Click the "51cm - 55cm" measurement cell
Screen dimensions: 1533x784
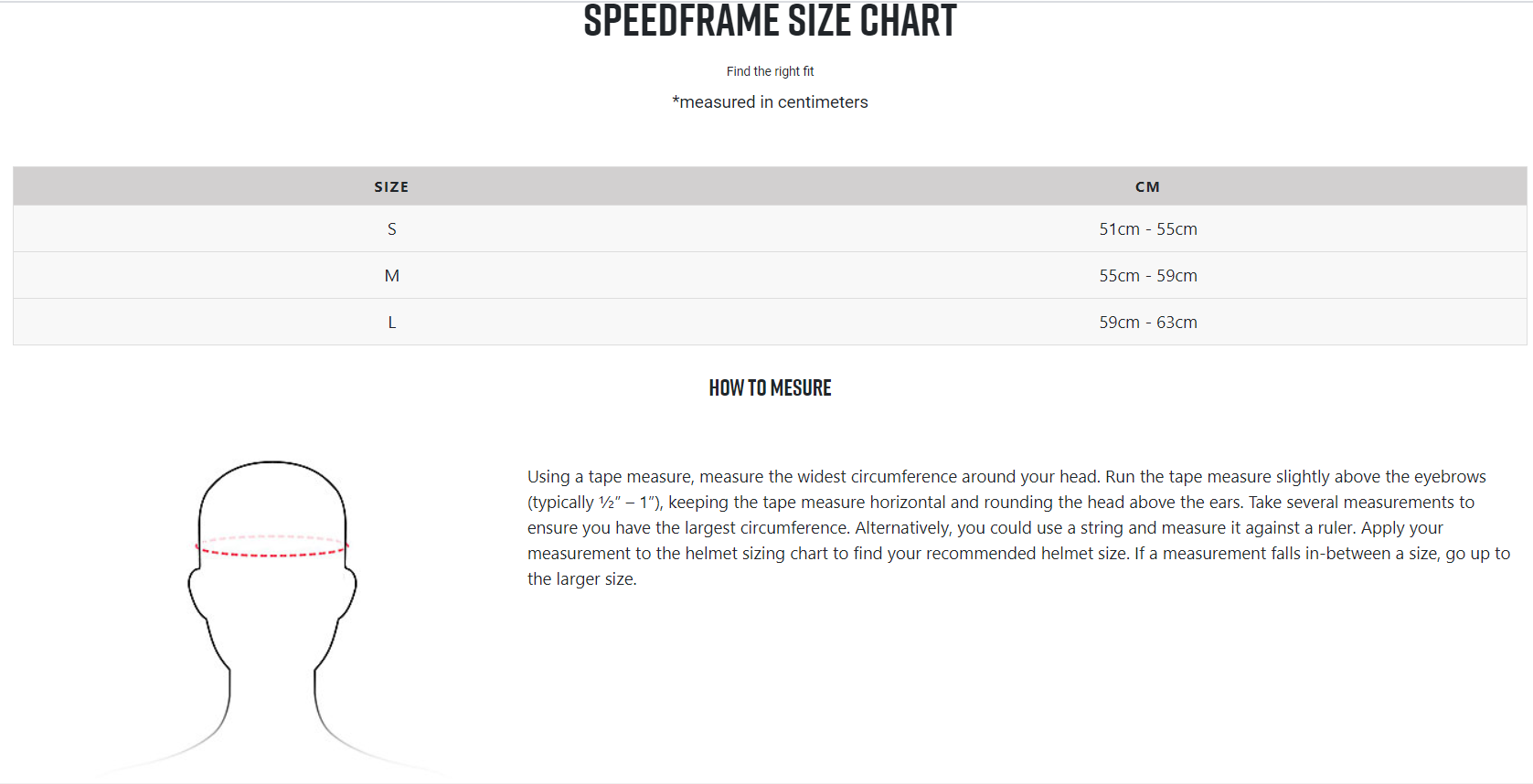(x=1147, y=229)
